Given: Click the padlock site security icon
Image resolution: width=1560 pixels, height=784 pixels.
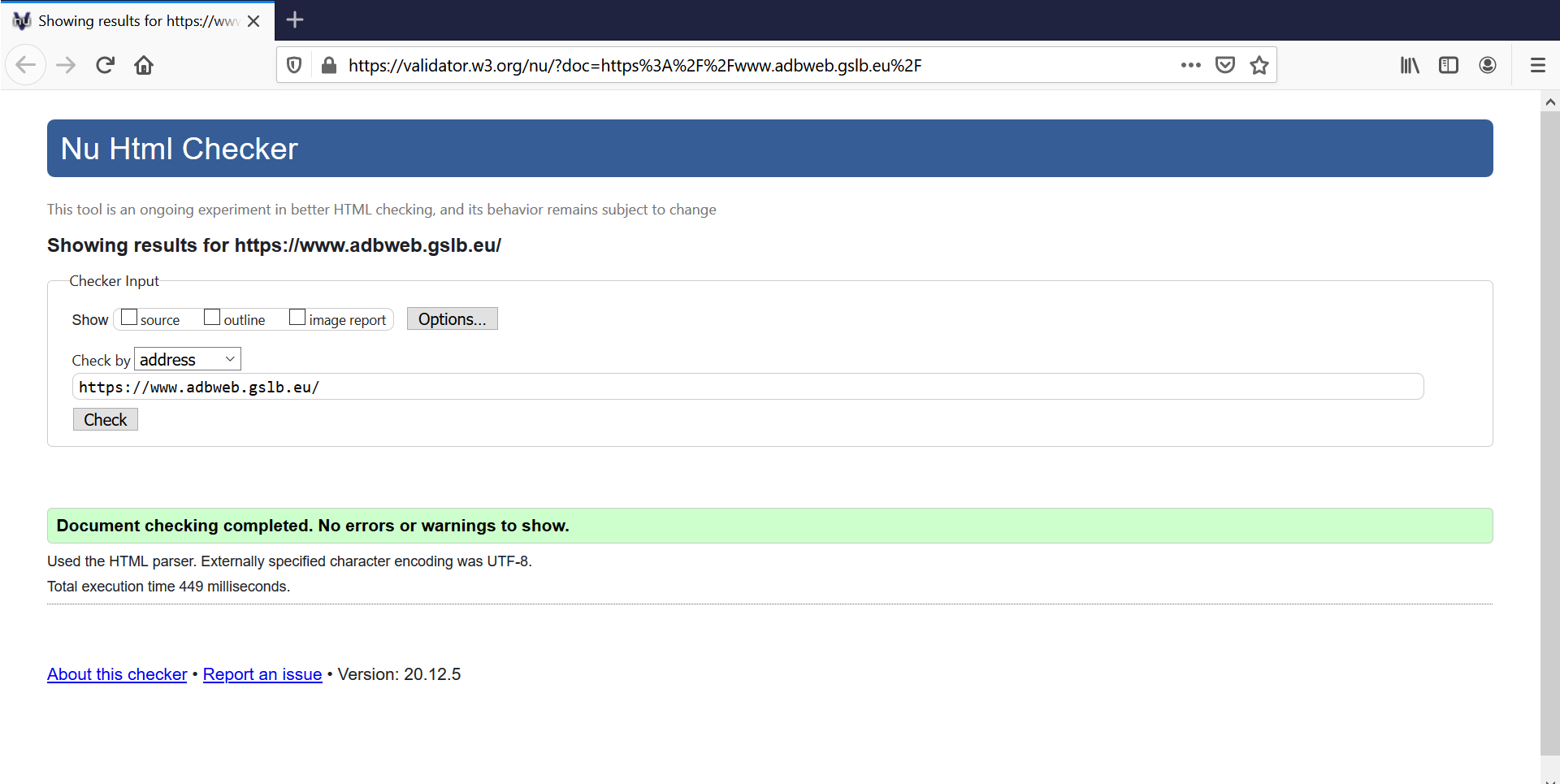Looking at the screenshot, I should pyautogui.click(x=329, y=65).
